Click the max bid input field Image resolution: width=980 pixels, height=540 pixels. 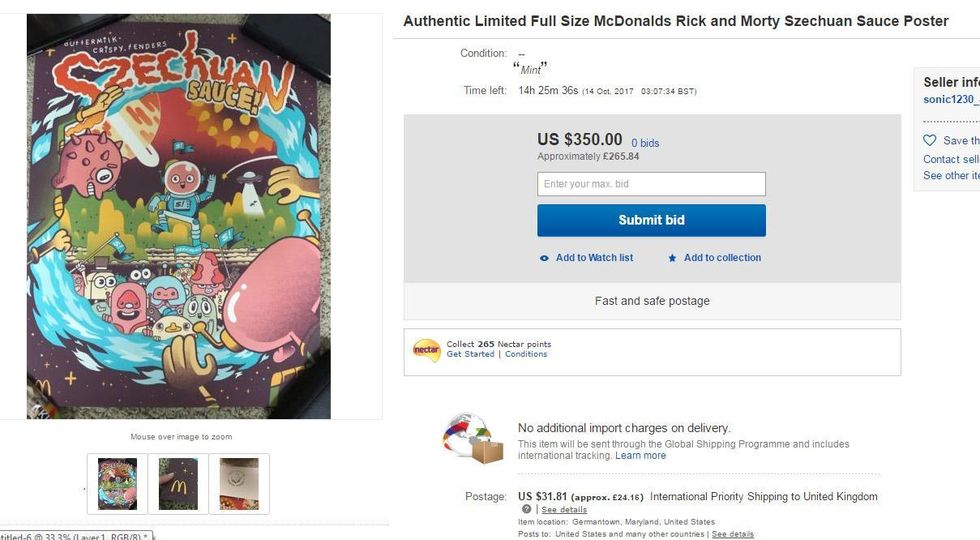(651, 184)
